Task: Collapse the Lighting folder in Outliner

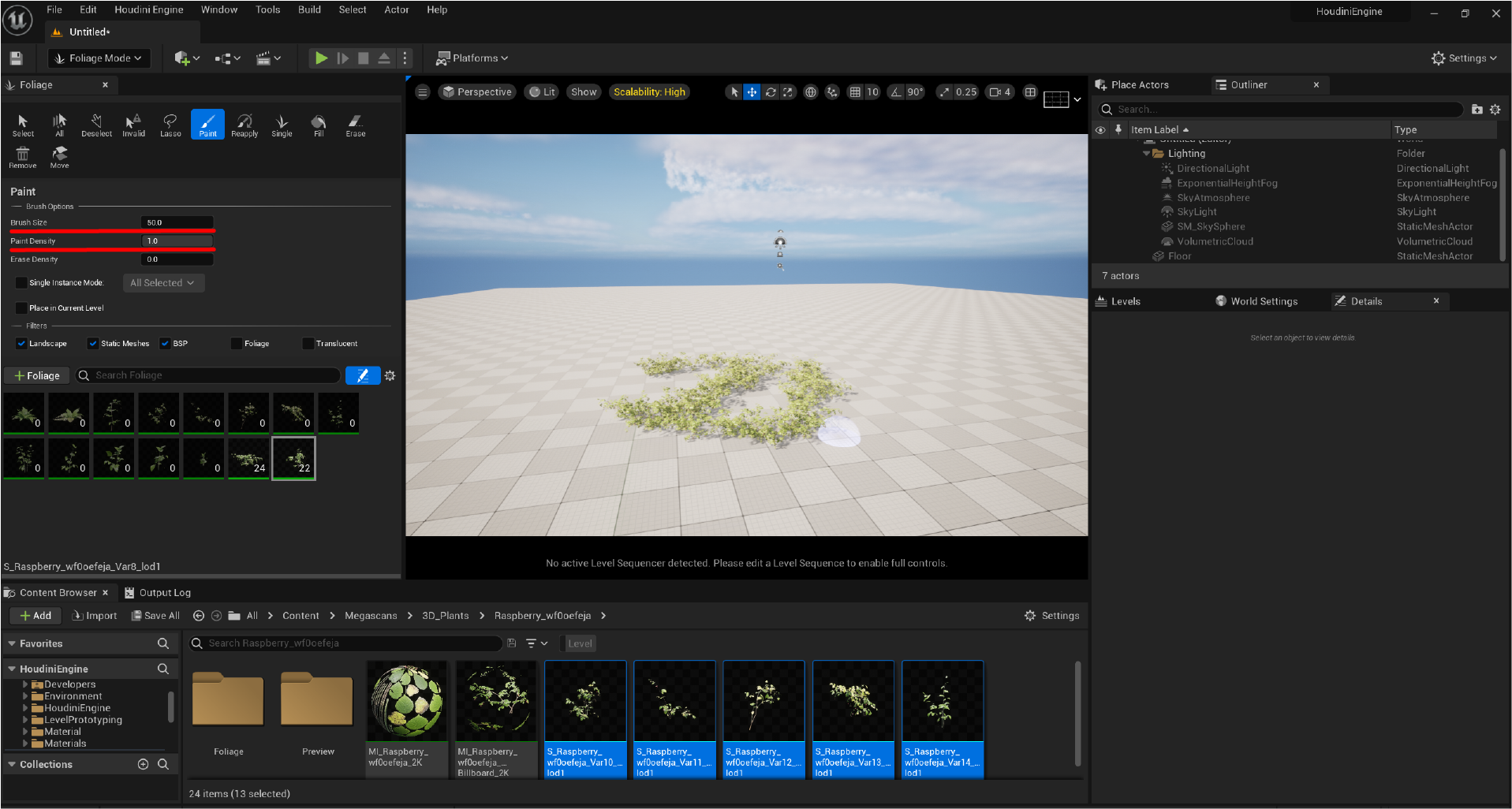Action: click(1148, 153)
